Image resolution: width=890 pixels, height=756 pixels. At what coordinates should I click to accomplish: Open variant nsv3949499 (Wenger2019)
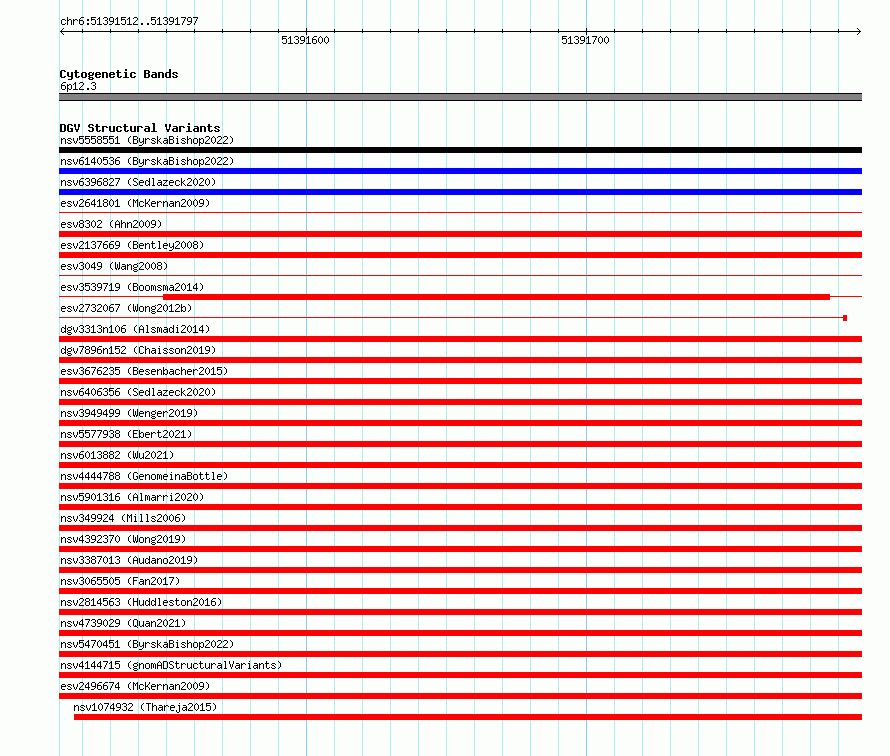(x=129, y=413)
